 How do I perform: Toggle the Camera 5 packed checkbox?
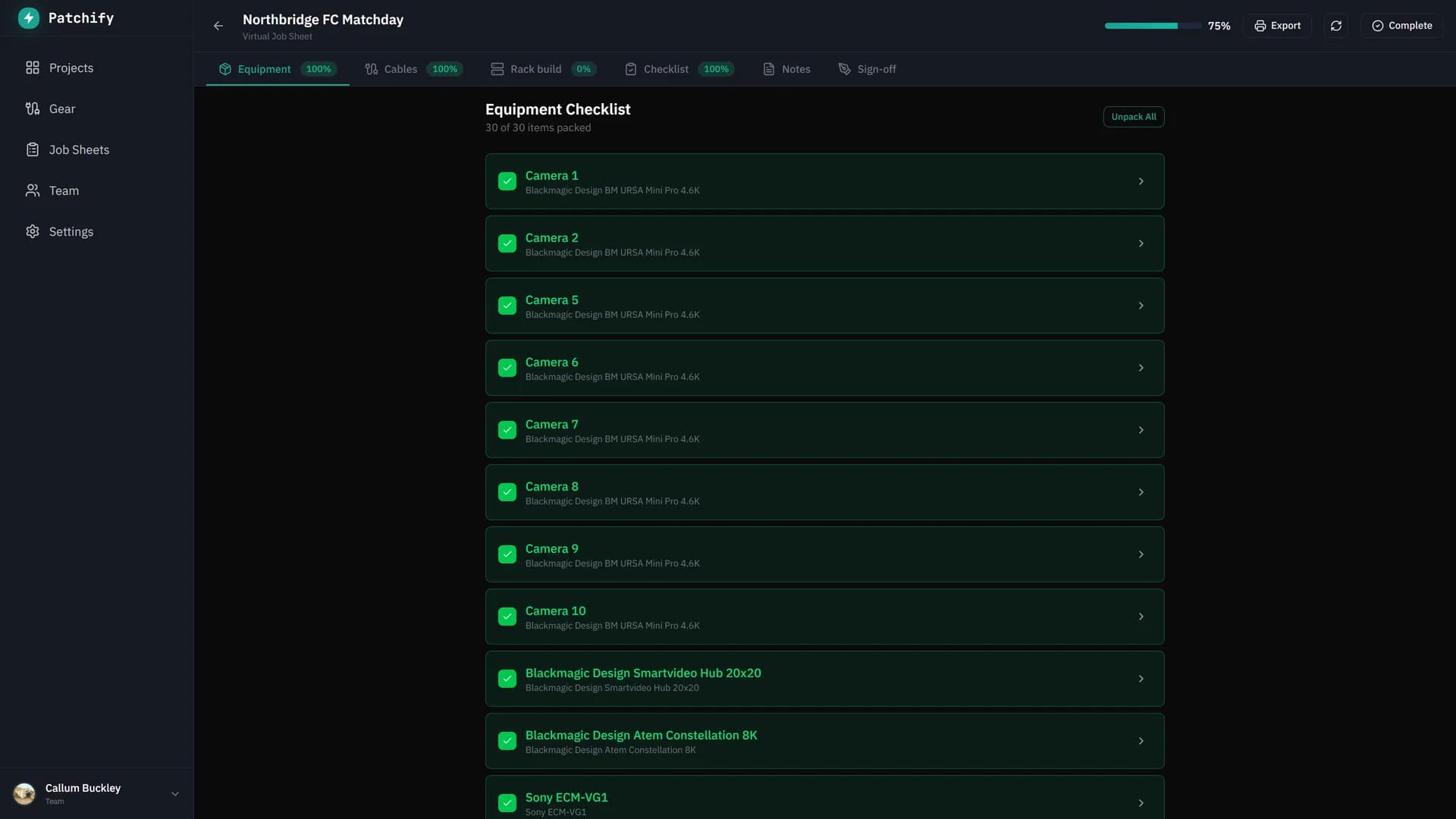pos(507,306)
